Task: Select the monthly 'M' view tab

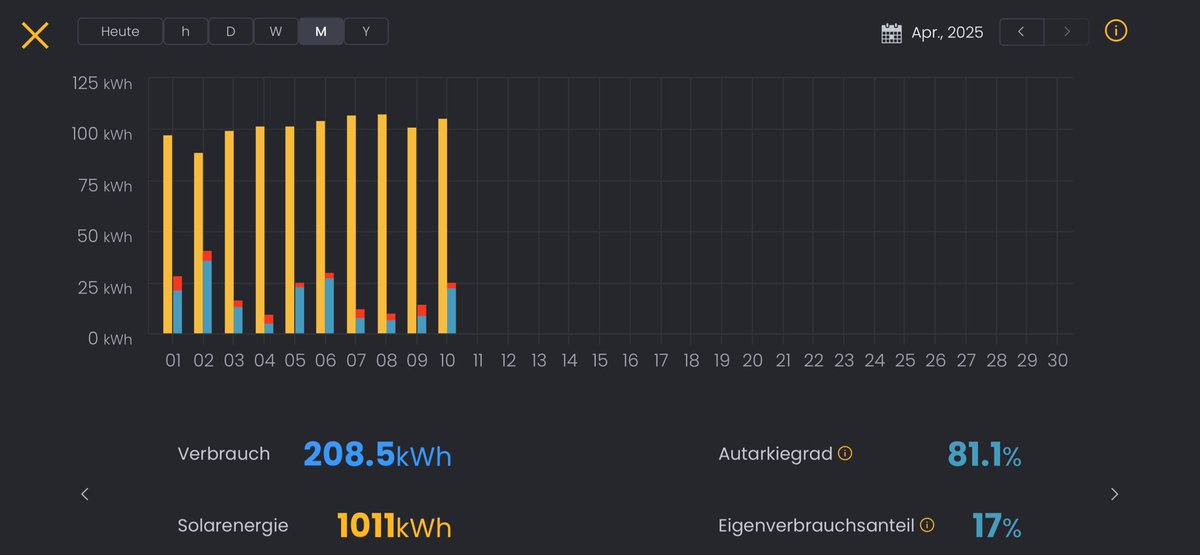Action: [x=321, y=31]
